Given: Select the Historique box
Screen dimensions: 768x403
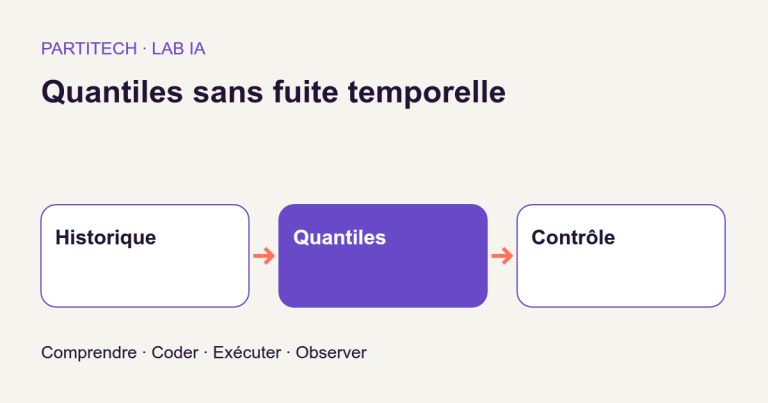Looking at the screenshot, I should point(145,256).
